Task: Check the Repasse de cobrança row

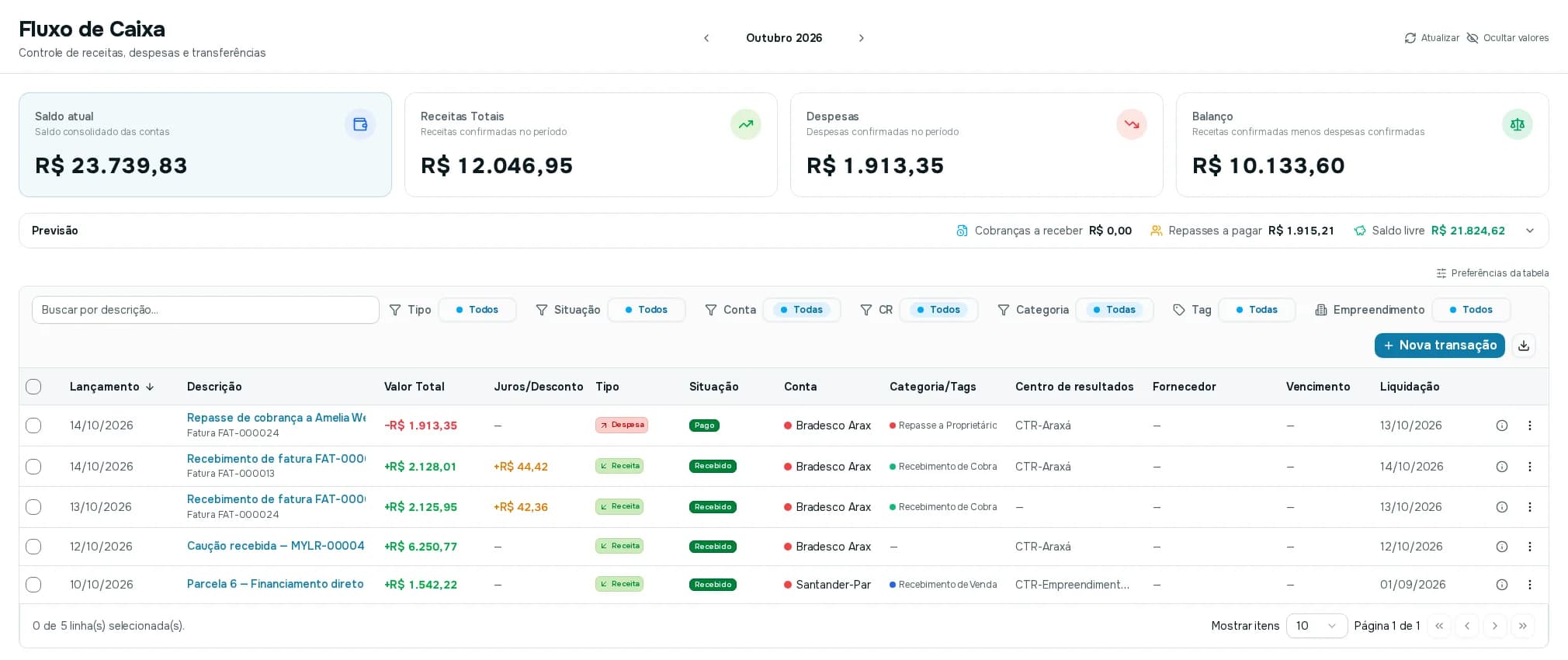Action: point(33,426)
